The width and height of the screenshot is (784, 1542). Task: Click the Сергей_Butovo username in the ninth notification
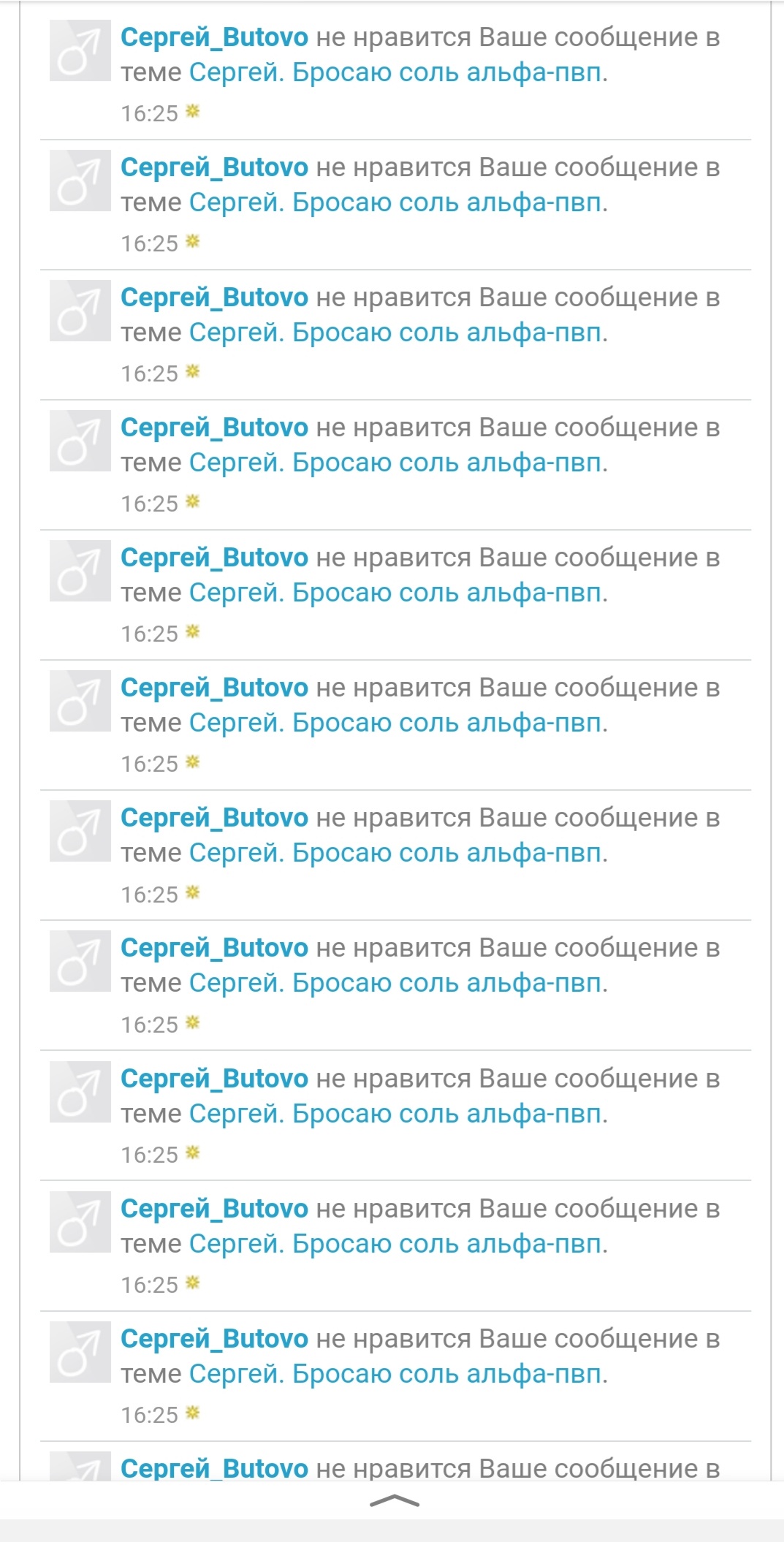click(x=214, y=1079)
